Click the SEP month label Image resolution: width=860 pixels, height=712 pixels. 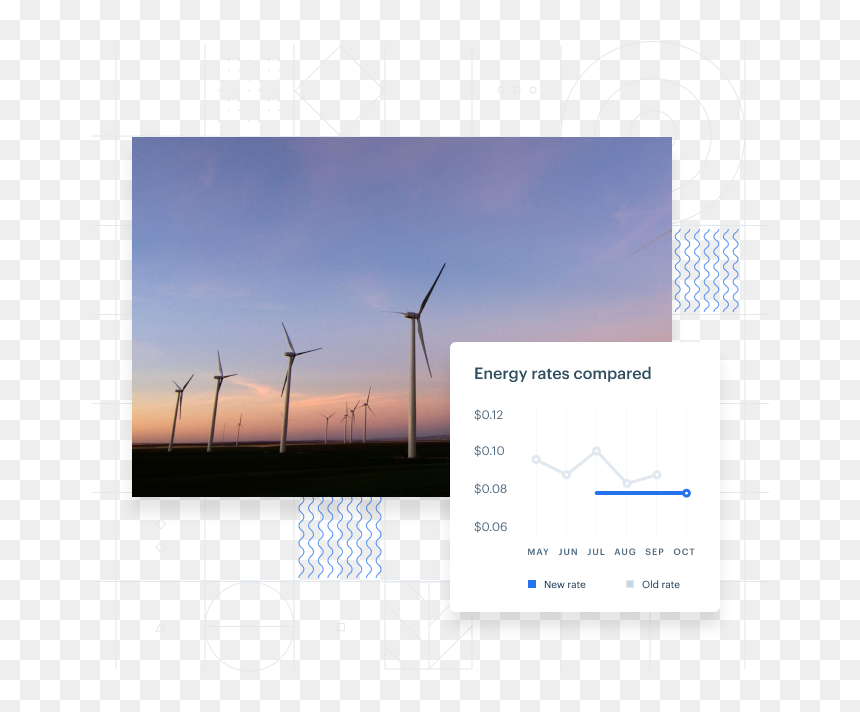tap(655, 552)
